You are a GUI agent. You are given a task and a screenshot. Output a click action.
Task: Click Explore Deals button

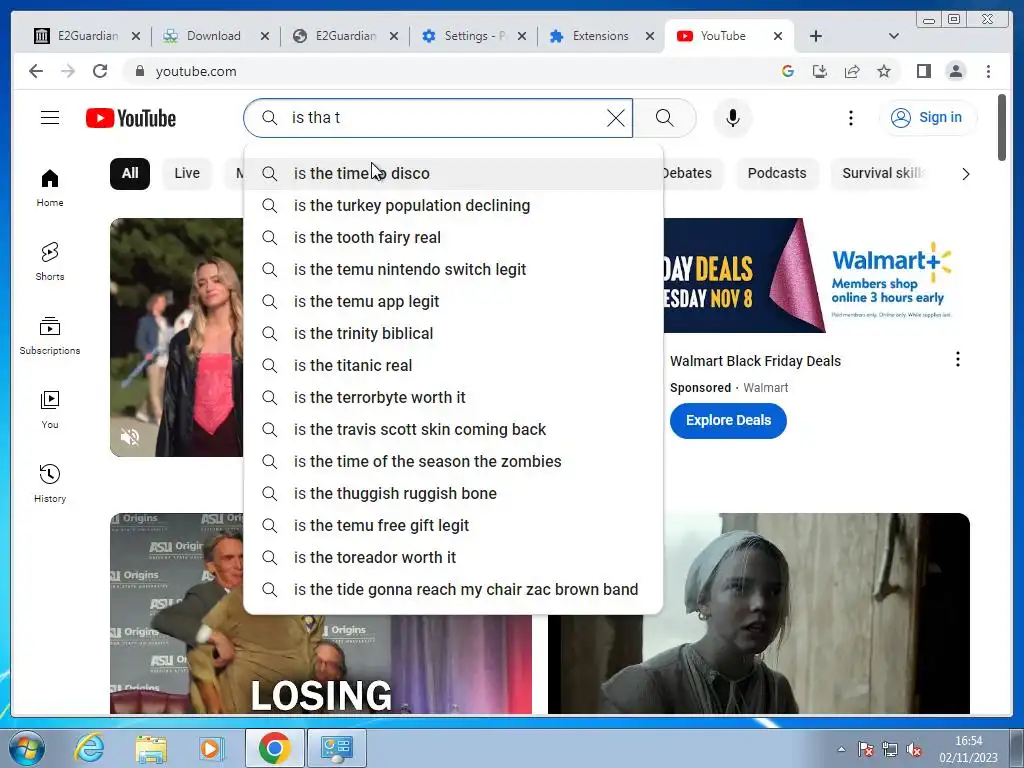(728, 421)
